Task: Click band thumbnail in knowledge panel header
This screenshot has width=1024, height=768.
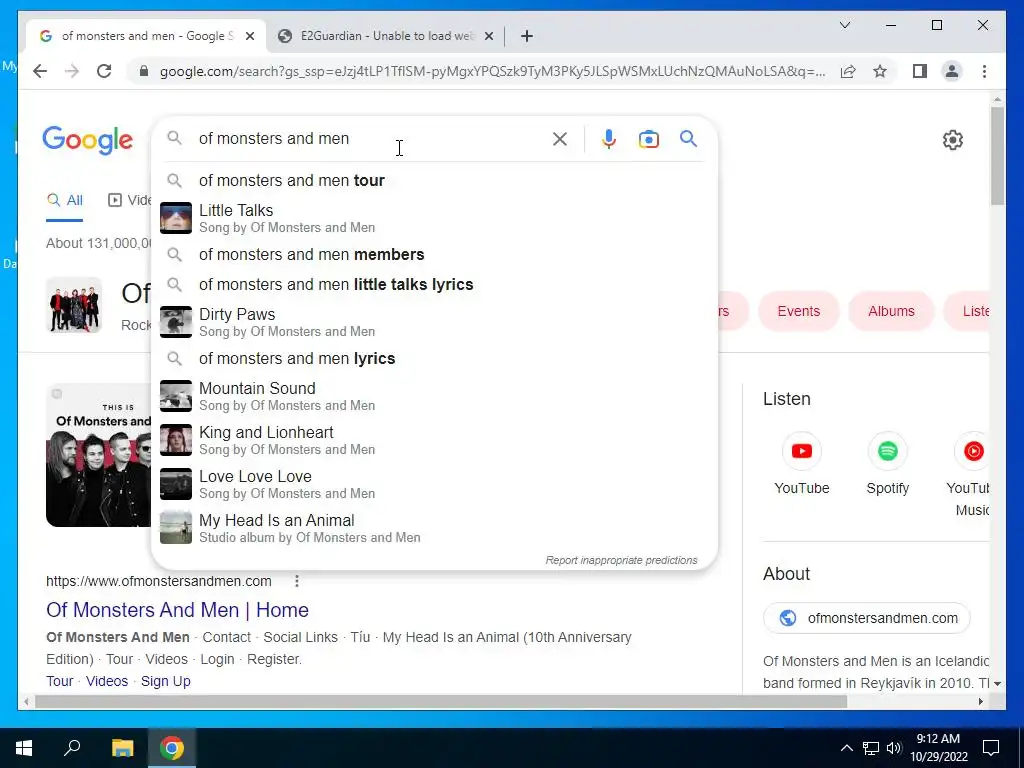Action: click(74, 305)
